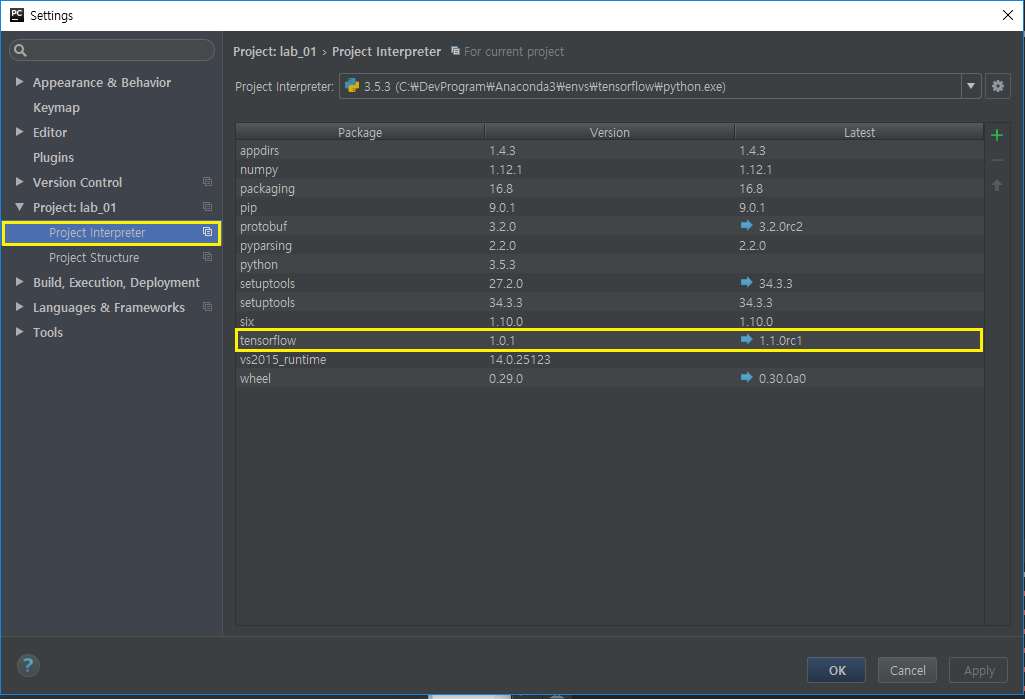1025x699 pixels.
Task: Click copy icon next to Project Interpreter
Action: pos(207,232)
